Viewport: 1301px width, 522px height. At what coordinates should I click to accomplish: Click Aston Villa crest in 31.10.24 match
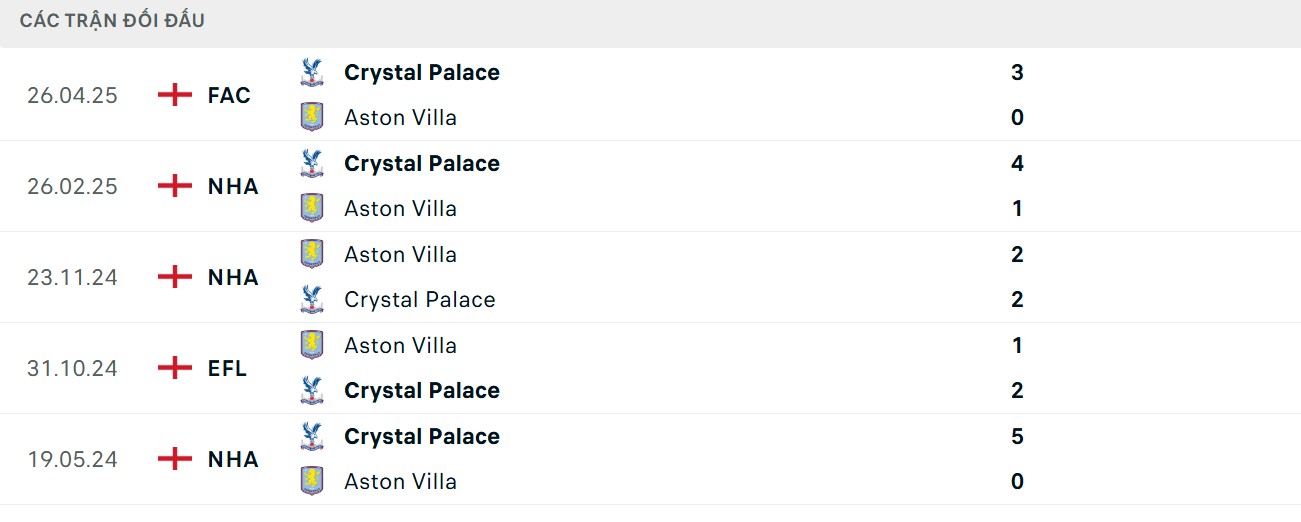(312, 345)
